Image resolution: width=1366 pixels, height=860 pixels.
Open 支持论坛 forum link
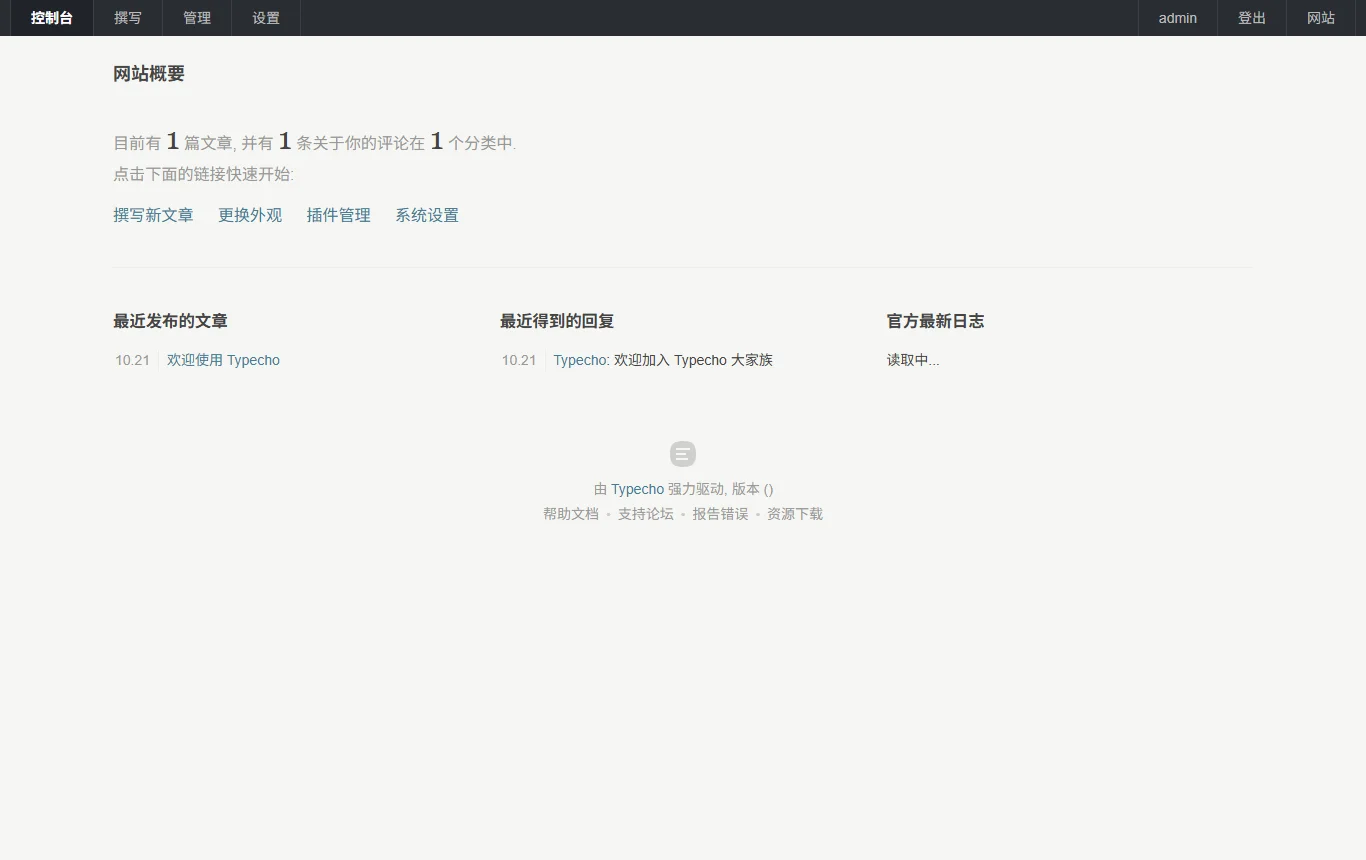(646, 514)
